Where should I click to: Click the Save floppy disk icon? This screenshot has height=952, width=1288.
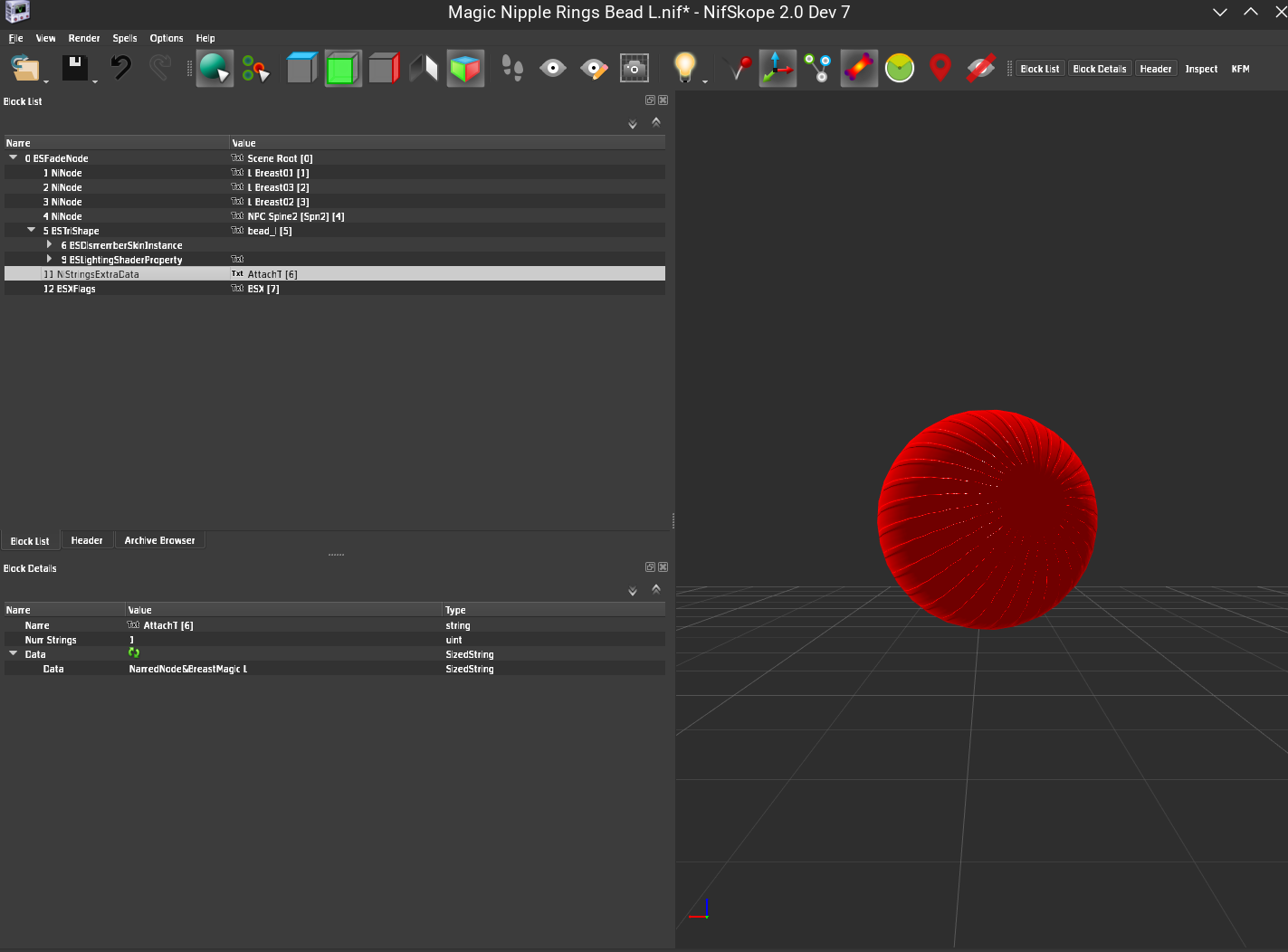point(75,68)
